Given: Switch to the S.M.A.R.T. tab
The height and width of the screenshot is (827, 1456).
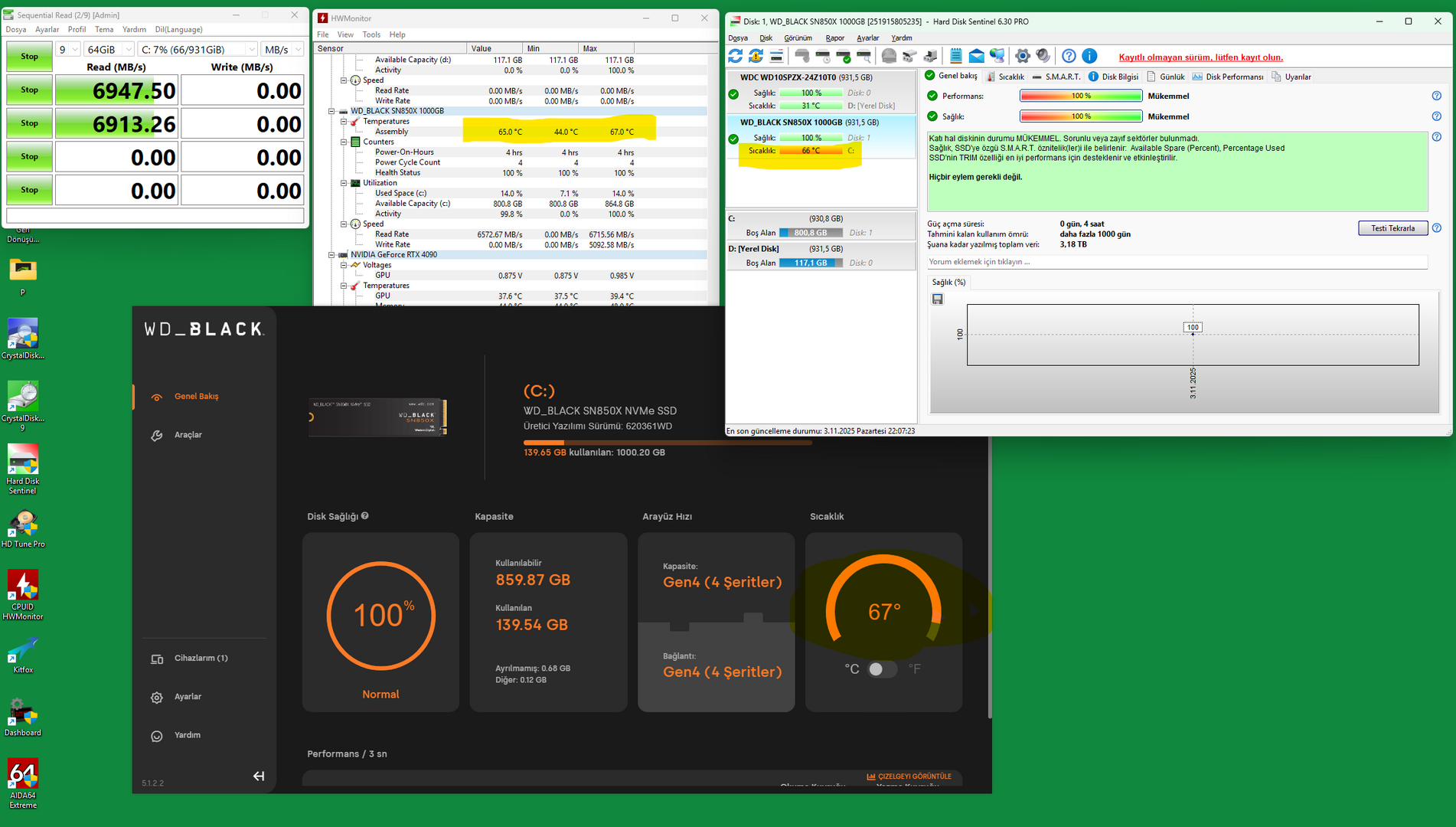Looking at the screenshot, I should coord(1056,77).
